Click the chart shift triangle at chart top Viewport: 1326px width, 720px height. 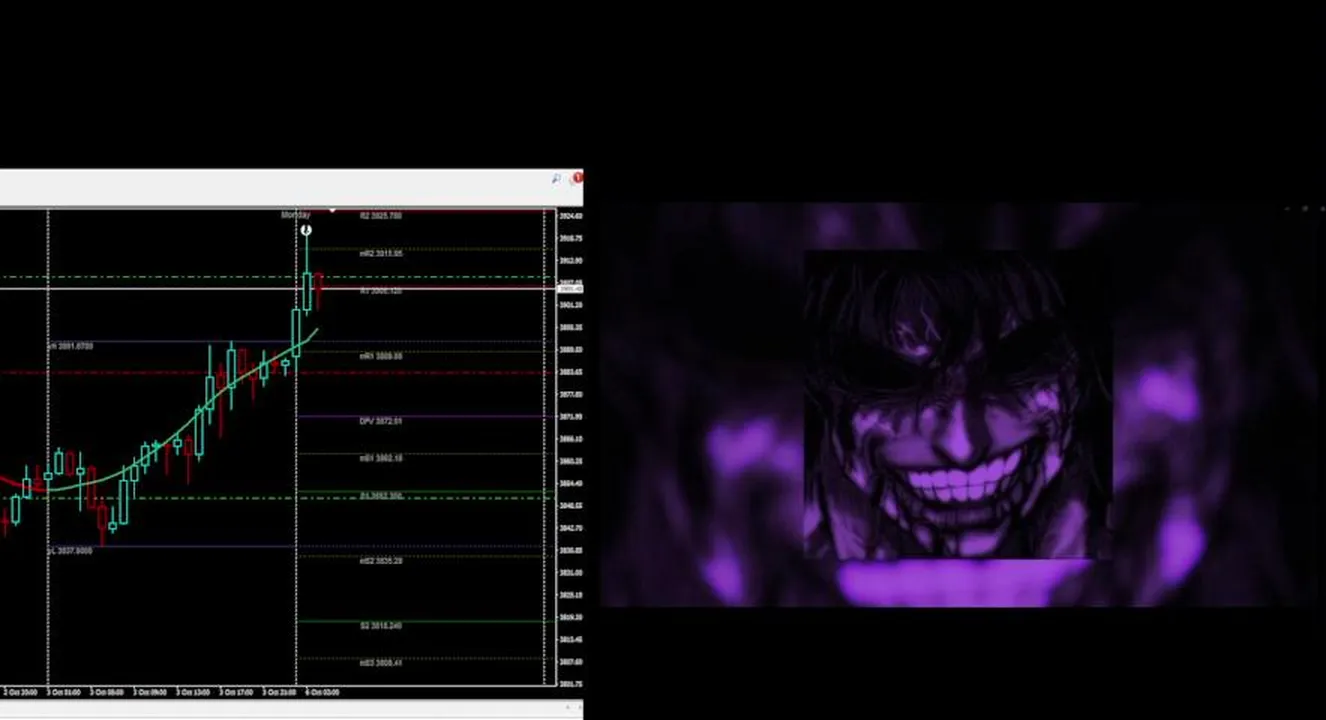332,211
